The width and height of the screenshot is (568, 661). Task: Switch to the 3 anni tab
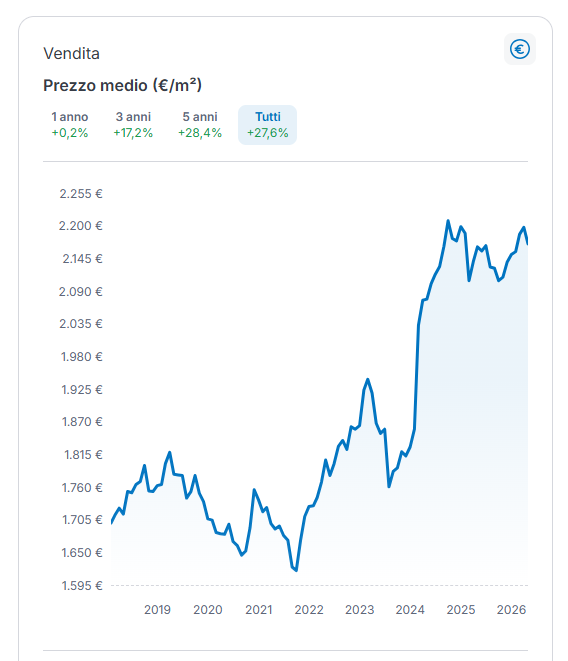(133, 125)
